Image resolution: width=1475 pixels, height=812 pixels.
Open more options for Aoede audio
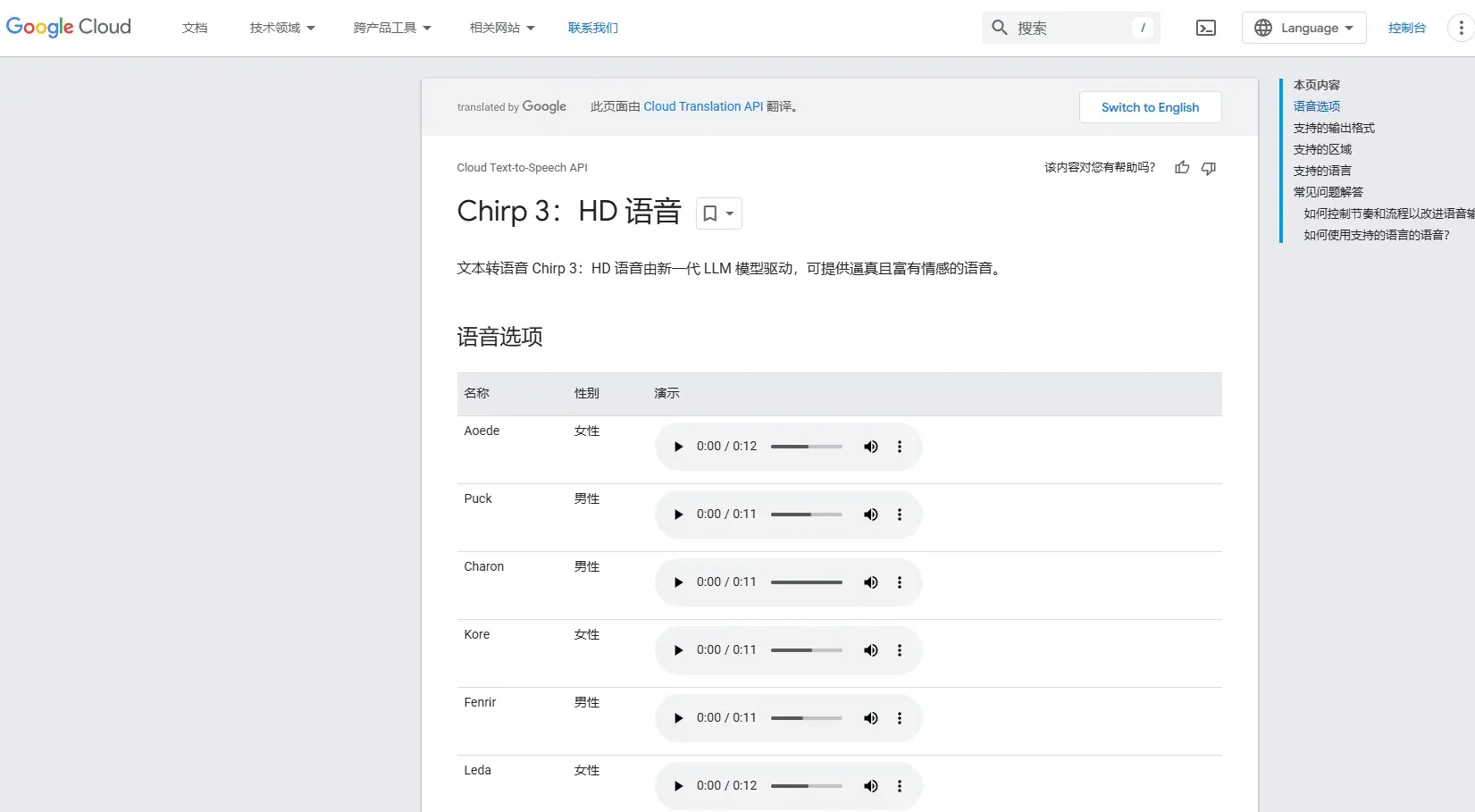[x=900, y=447]
